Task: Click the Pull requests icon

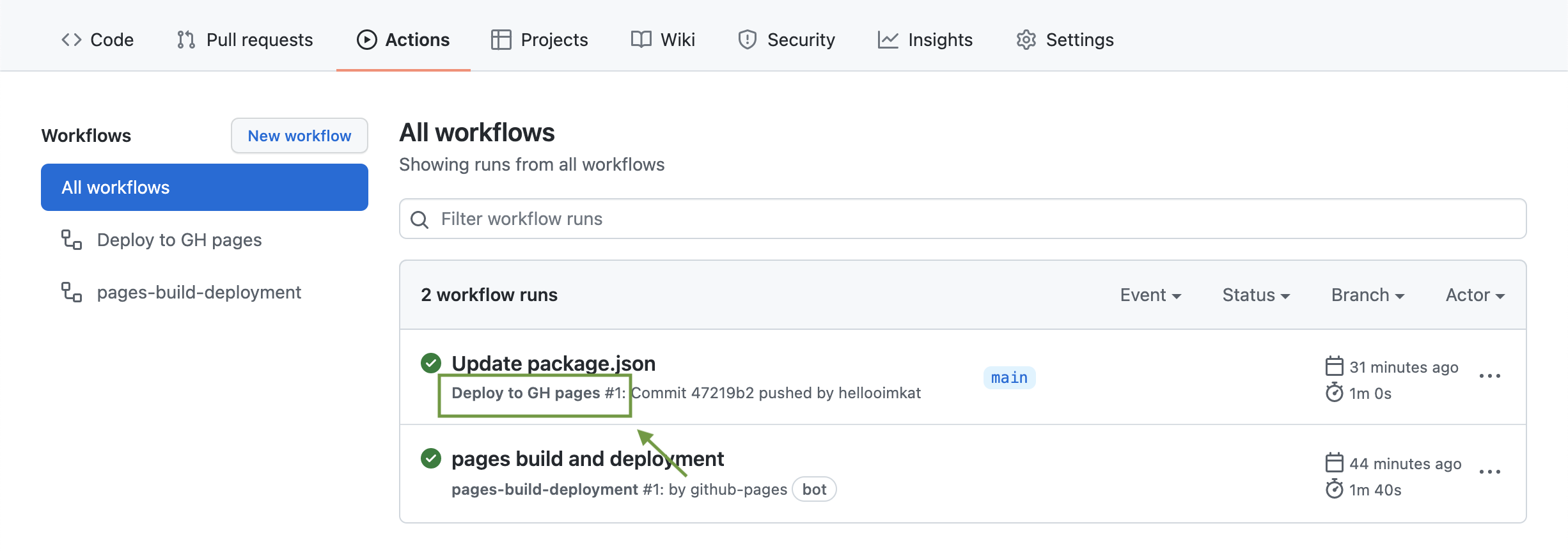Action: click(185, 40)
